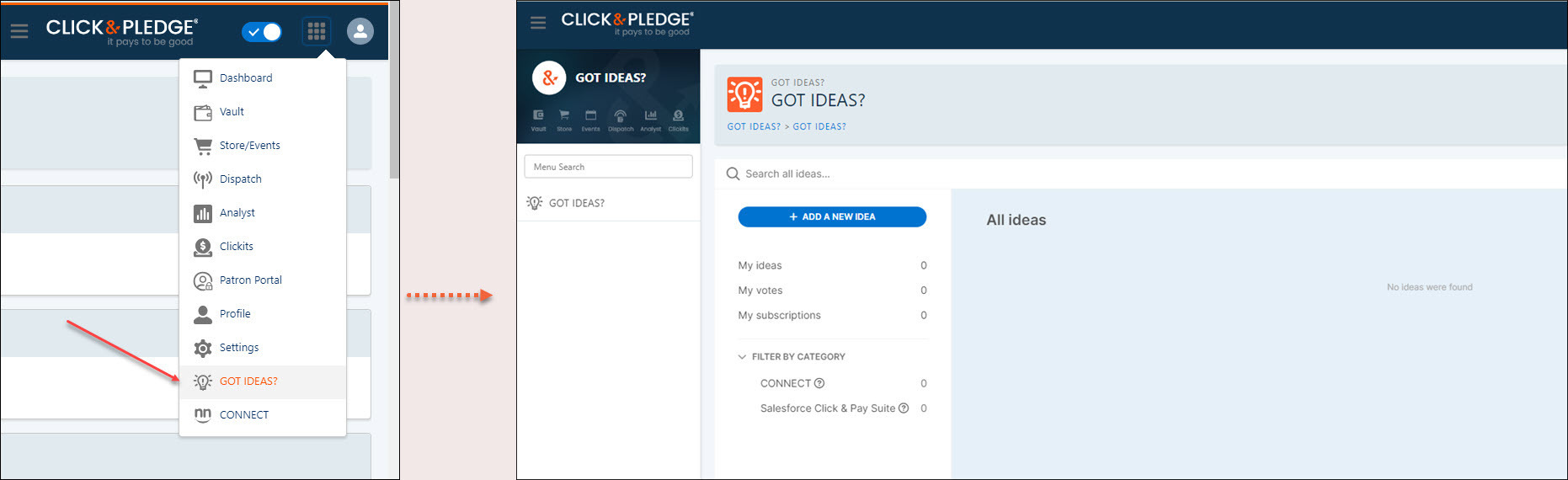
Task: Open hamburger menu in right window header
Action: pyautogui.click(x=538, y=23)
